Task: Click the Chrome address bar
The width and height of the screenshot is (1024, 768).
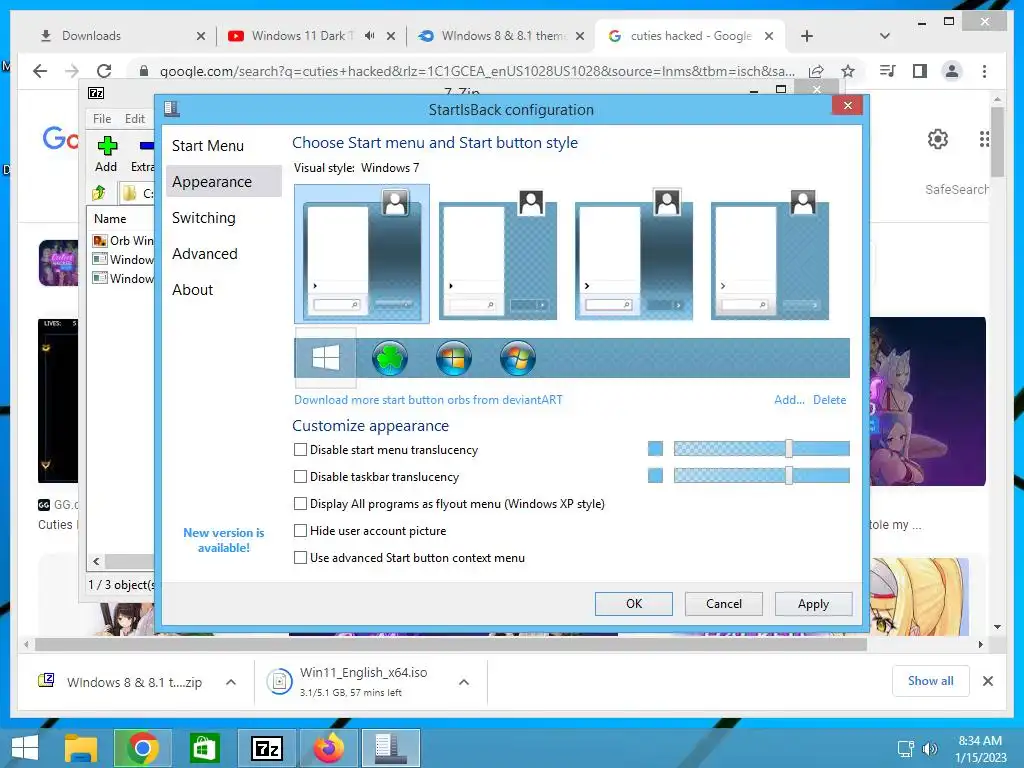Action: coord(475,71)
